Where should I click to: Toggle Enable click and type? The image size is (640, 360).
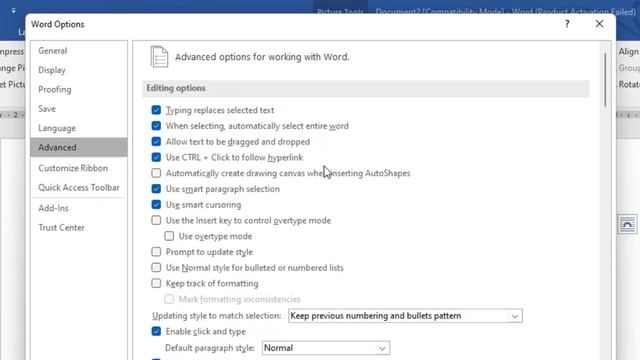[x=156, y=331]
